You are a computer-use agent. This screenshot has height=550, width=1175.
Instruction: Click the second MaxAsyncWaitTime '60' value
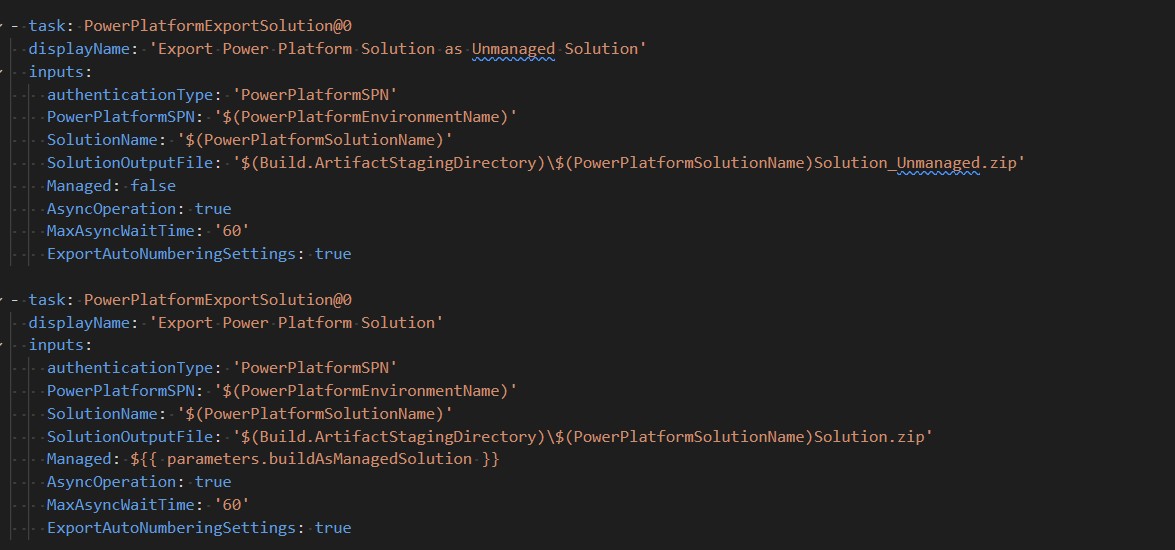[x=231, y=505]
